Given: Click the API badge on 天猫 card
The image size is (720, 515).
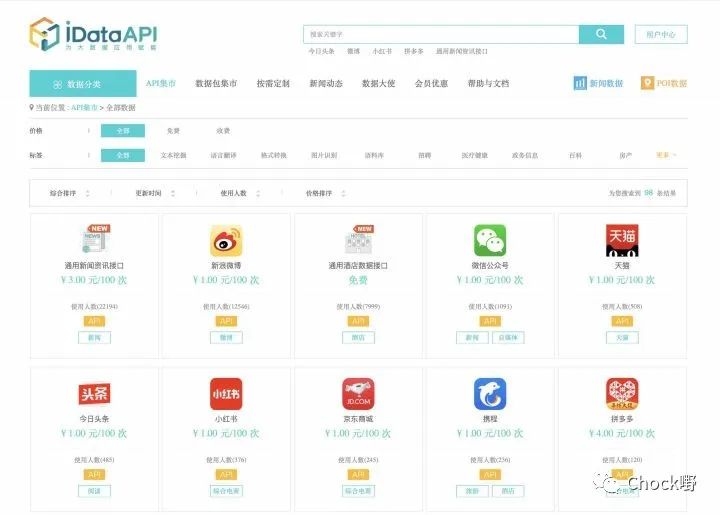Looking at the screenshot, I should 622,321.
